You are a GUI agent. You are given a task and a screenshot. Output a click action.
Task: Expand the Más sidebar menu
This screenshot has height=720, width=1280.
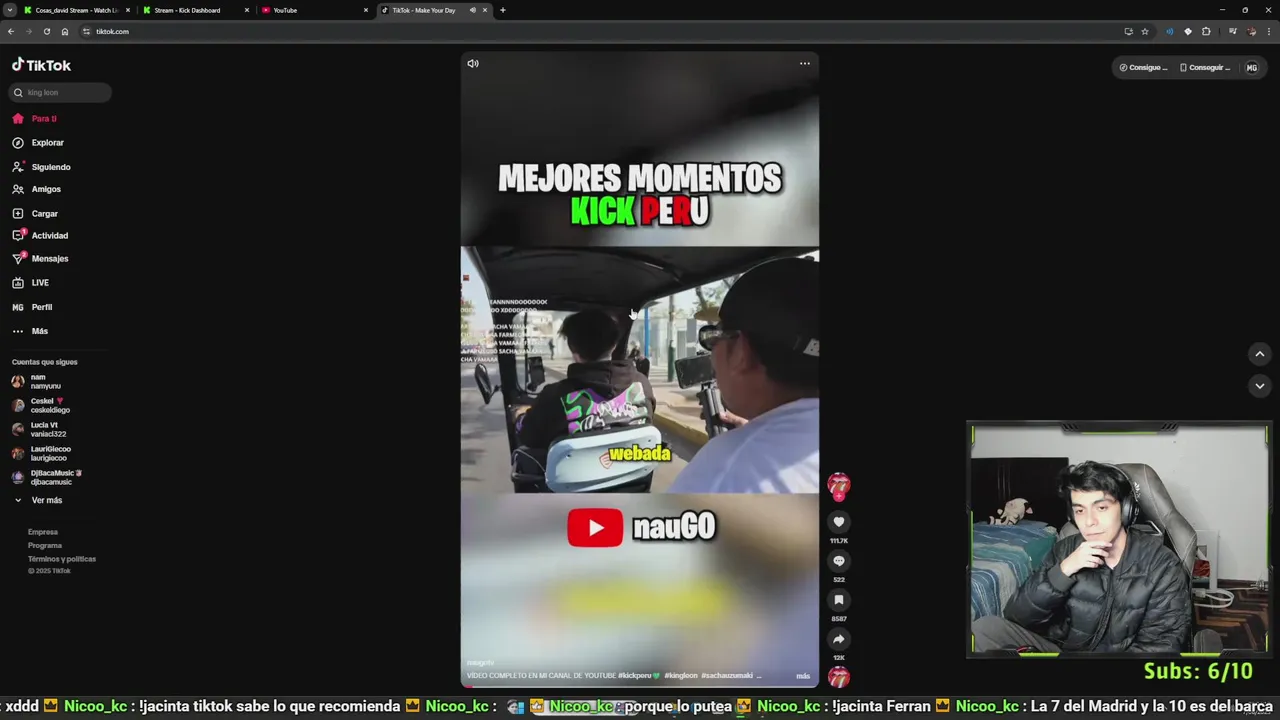(x=30, y=331)
